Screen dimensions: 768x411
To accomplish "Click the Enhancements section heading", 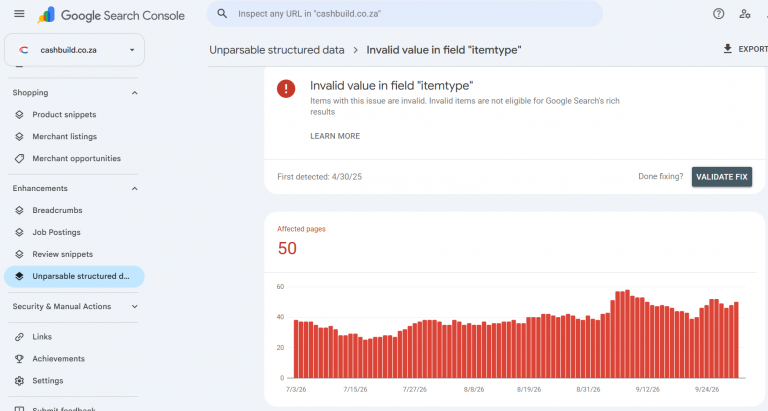I will [40, 188].
